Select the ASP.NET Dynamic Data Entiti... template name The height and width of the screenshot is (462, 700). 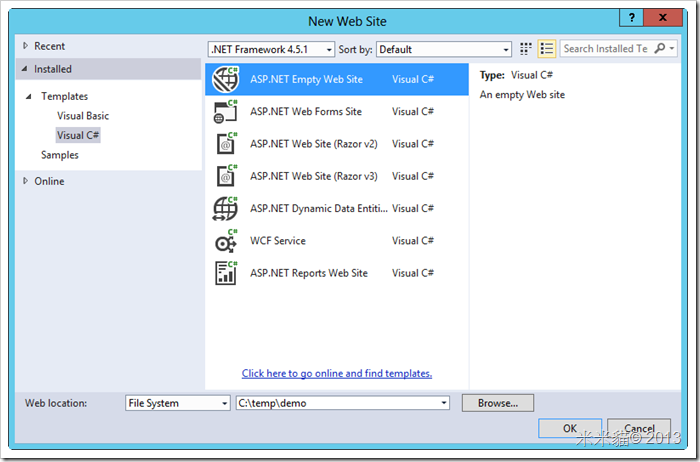pyautogui.click(x=319, y=208)
